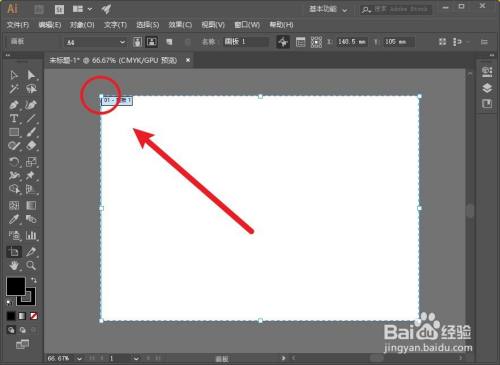The height and width of the screenshot is (365, 500).
Task: Select the Gradient tool
Action: click(31, 205)
